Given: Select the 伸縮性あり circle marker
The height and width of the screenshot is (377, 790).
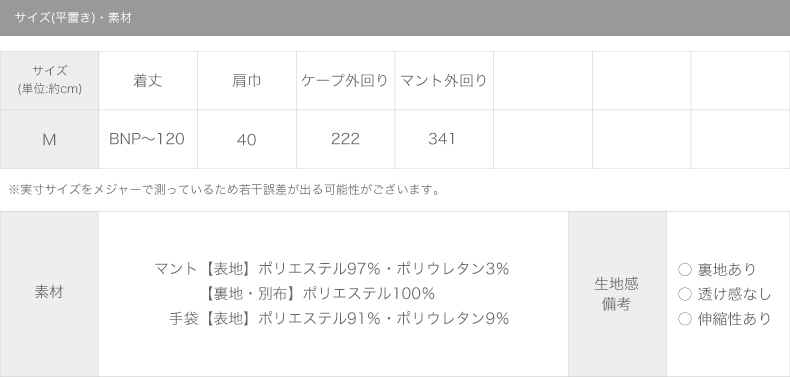Looking at the screenshot, I should coord(685,319).
